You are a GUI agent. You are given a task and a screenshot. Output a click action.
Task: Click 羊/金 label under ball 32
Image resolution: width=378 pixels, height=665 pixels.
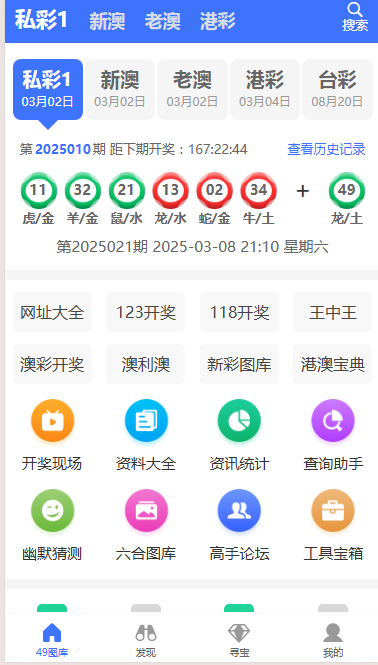coord(83,218)
